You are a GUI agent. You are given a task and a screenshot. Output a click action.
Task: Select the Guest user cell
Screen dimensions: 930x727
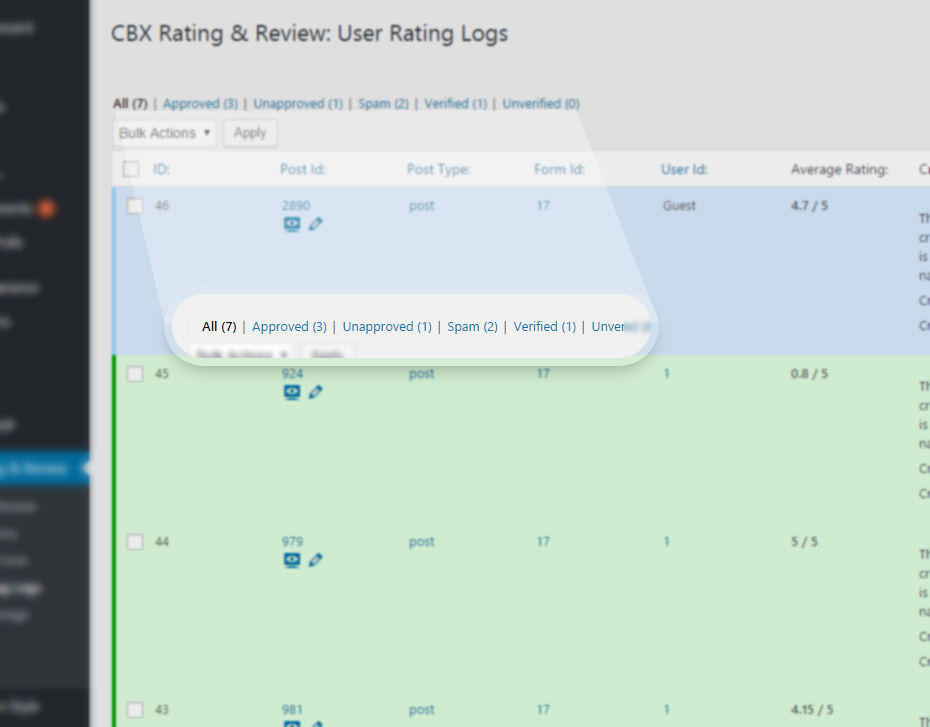coord(679,206)
